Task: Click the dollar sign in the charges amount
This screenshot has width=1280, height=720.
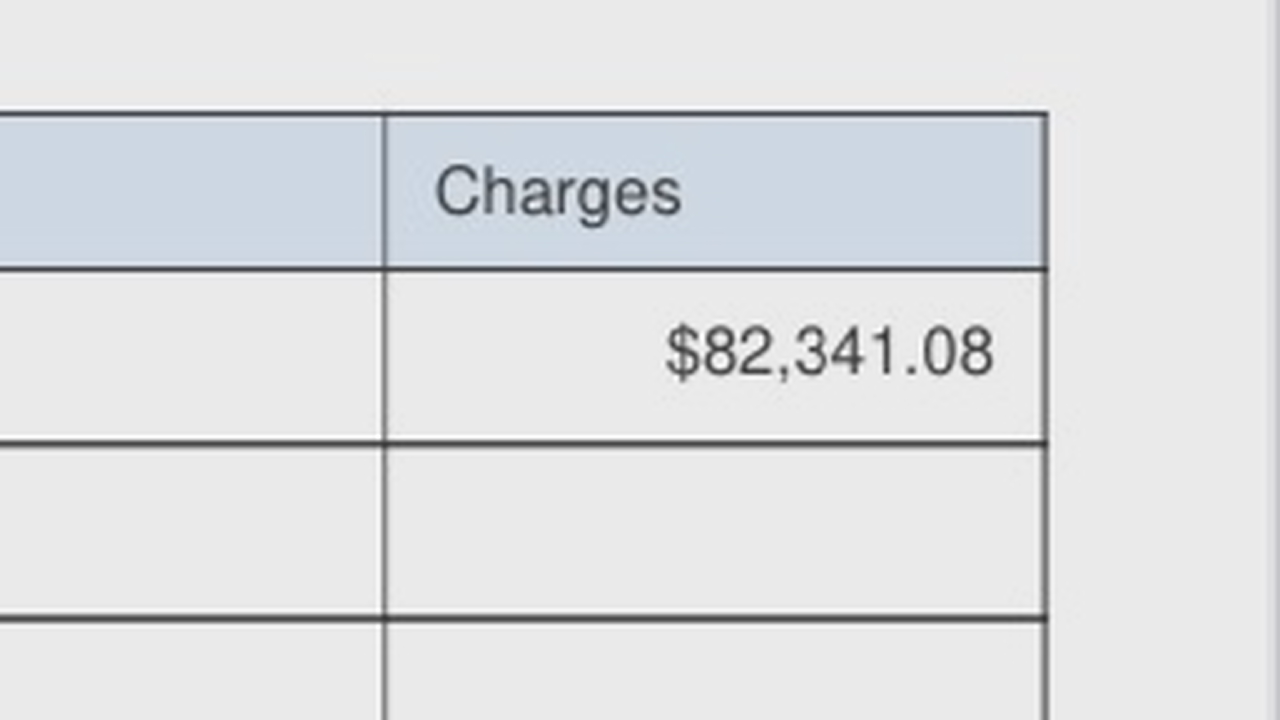Action: tap(681, 352)
